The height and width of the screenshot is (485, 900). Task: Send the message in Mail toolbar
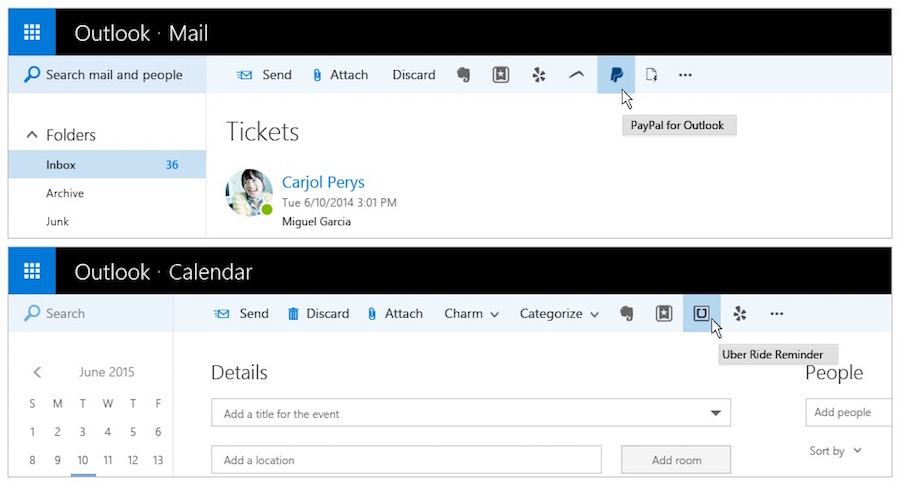[x=264, y=75]
